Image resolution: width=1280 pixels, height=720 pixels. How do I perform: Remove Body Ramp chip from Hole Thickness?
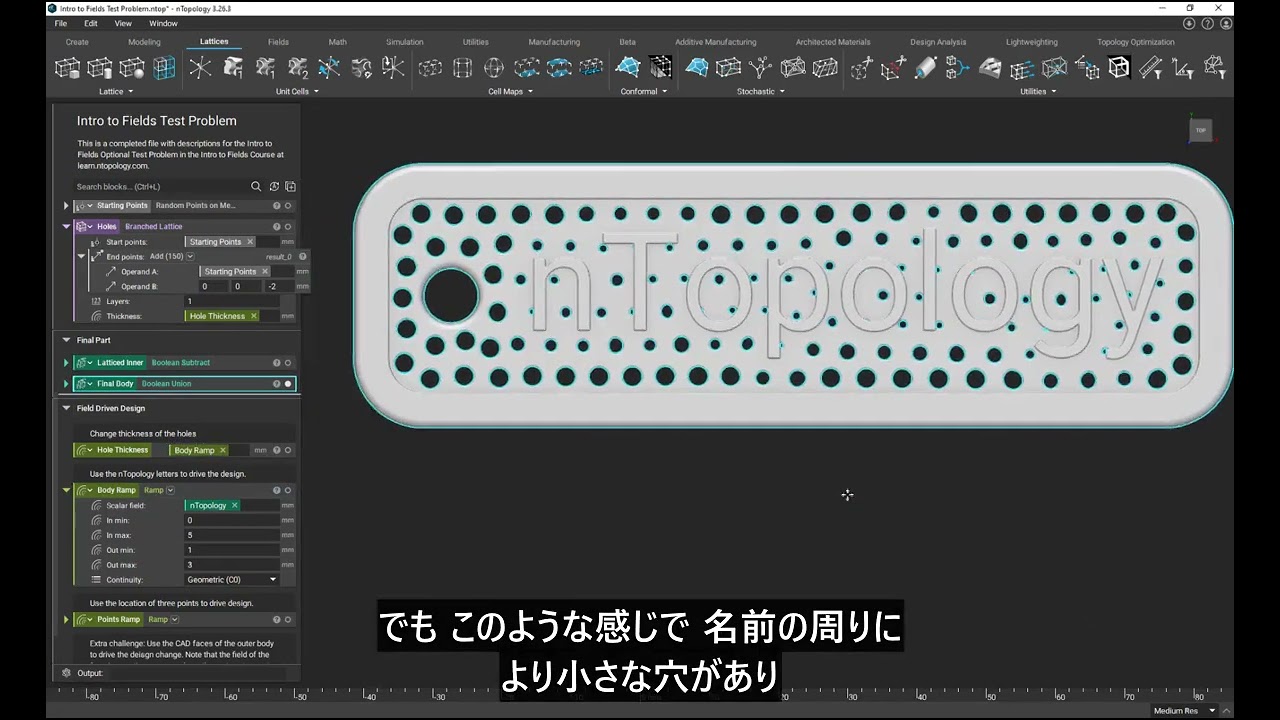222,450
